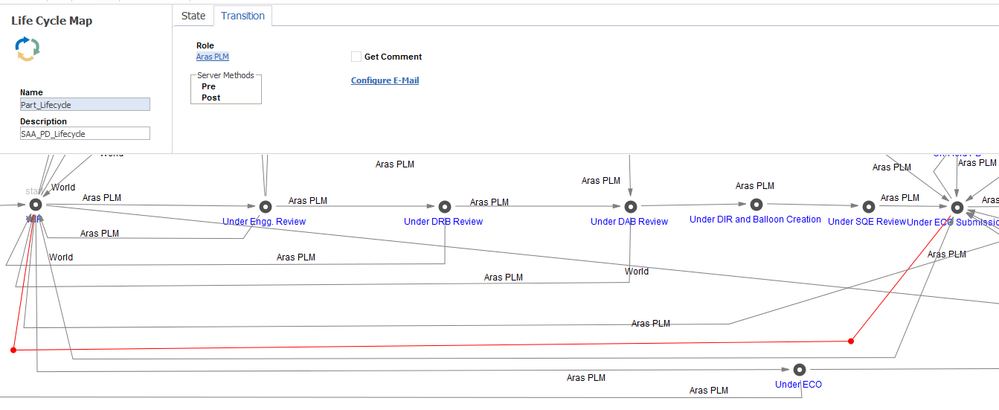Select the start state node at left

click(36, 204)
